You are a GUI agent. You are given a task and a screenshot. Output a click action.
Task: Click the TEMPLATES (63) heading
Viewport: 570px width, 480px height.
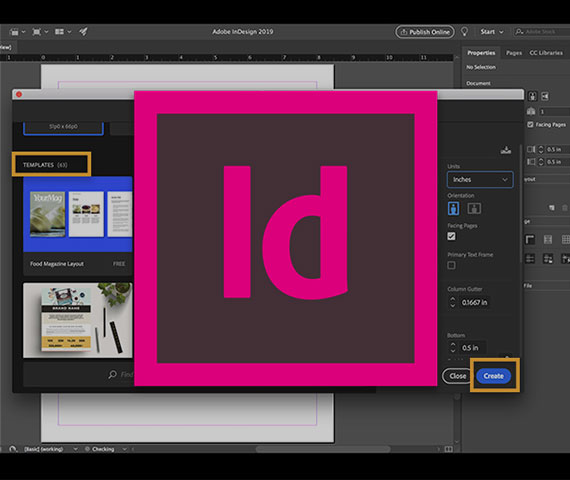(x=45, y=165)
